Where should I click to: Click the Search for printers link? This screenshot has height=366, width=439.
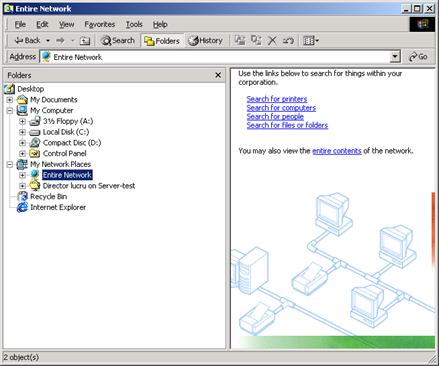click(277, 99)
